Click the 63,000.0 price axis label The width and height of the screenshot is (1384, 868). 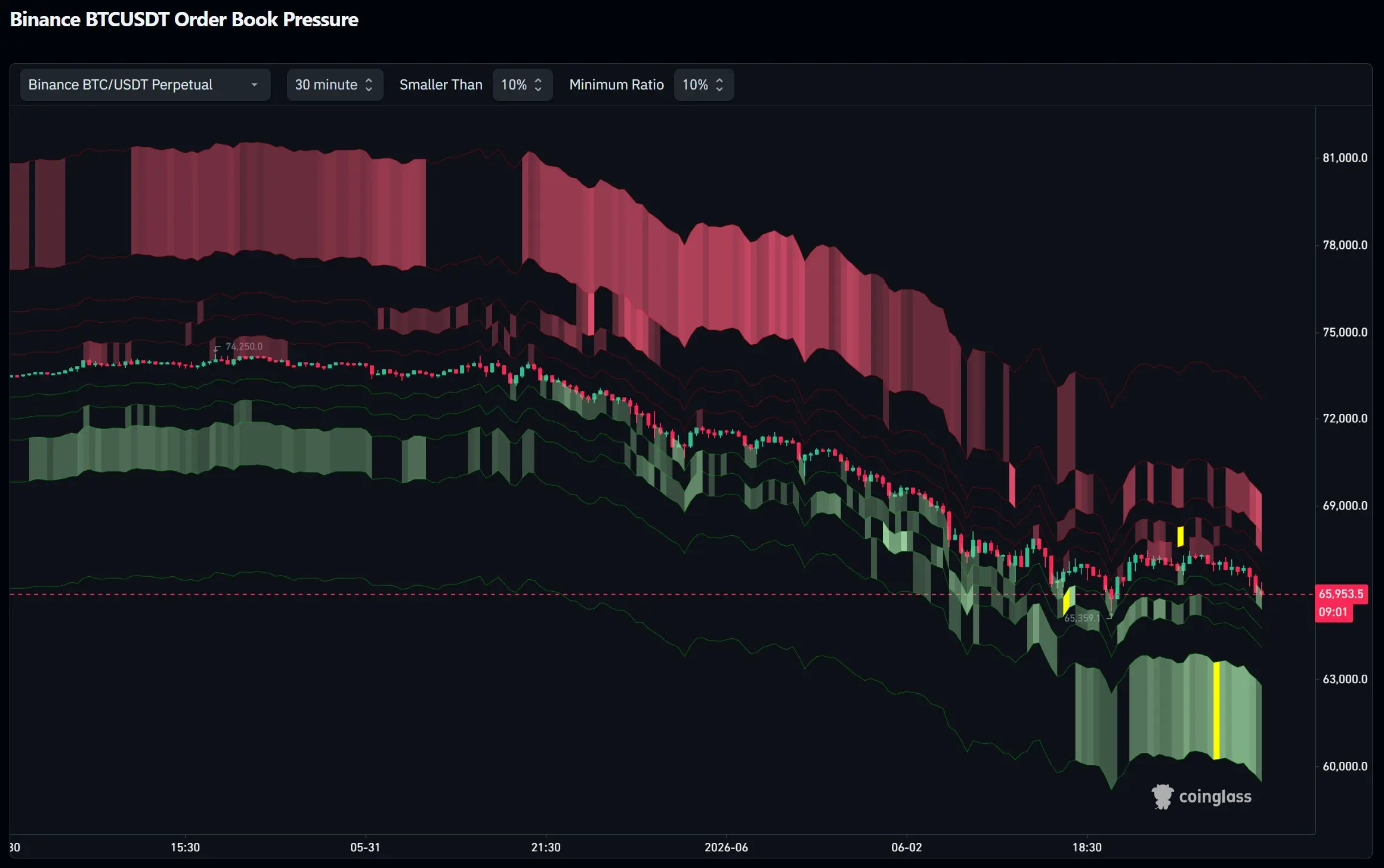[1345, 679]
